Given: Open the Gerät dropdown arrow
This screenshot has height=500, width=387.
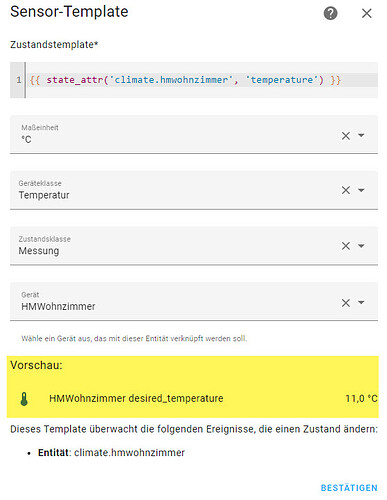Looking at the screenshot, I should [x=361, y=302].
